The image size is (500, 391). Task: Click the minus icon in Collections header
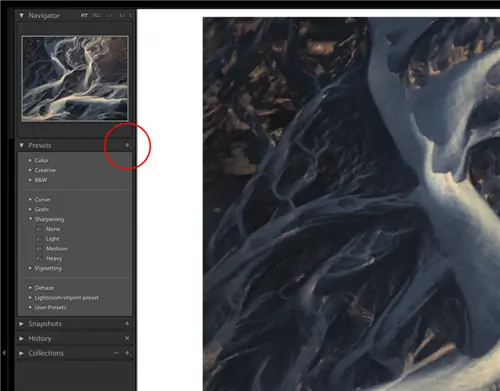click(116, 353)
